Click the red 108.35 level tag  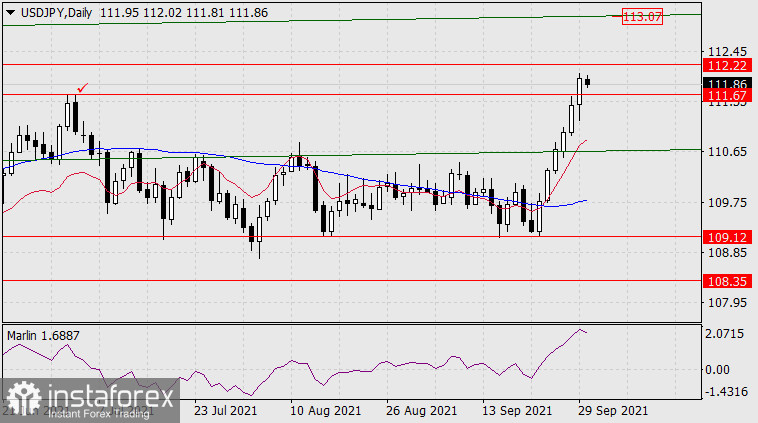(726, 282)
